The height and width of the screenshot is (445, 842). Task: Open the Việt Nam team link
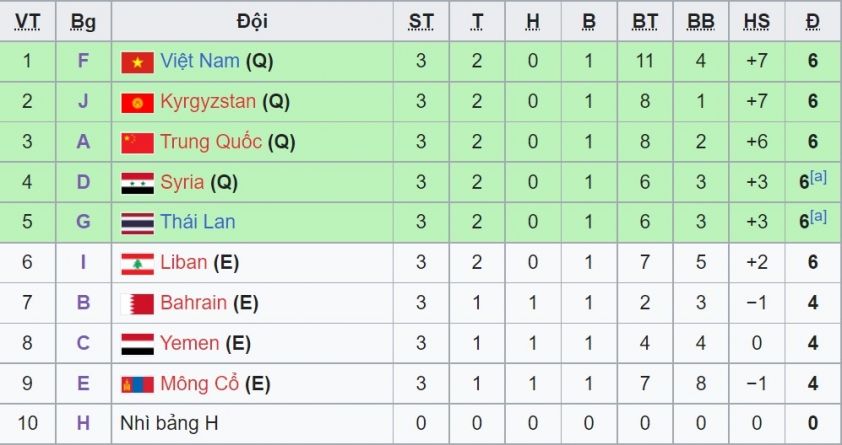[x=200, y=61]
